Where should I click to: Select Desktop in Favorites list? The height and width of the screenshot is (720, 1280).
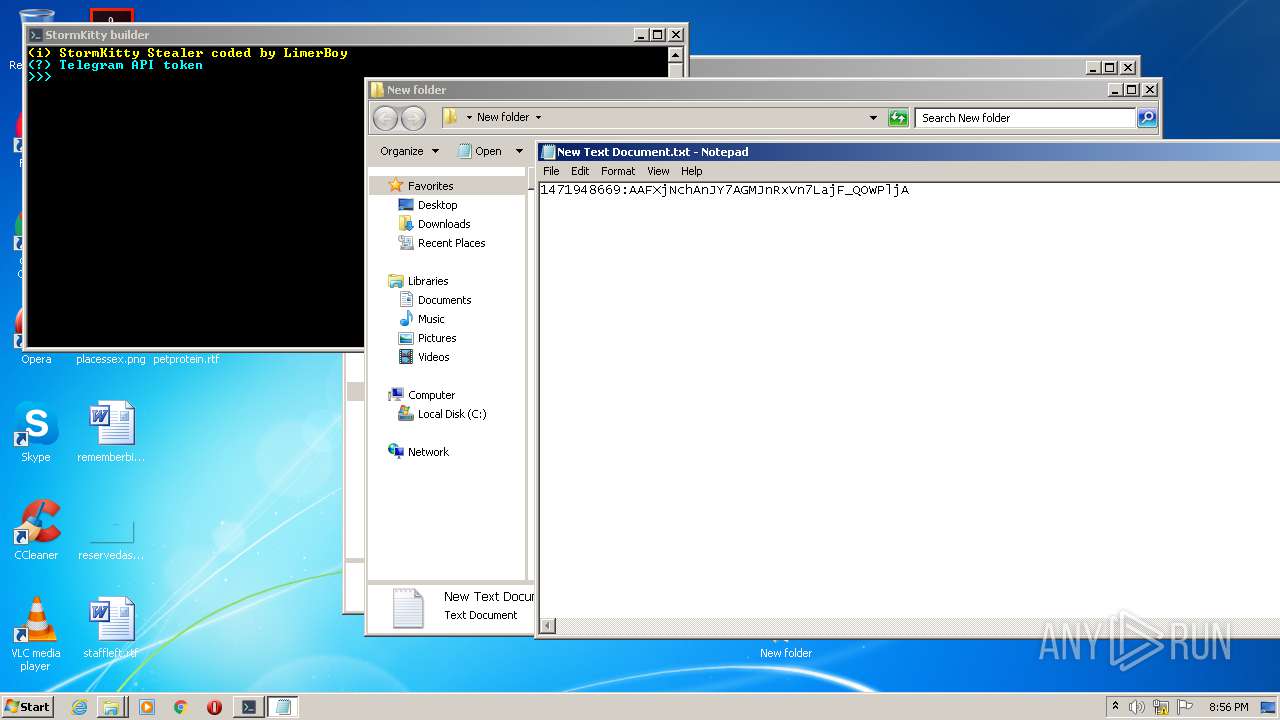click(437, 205)
